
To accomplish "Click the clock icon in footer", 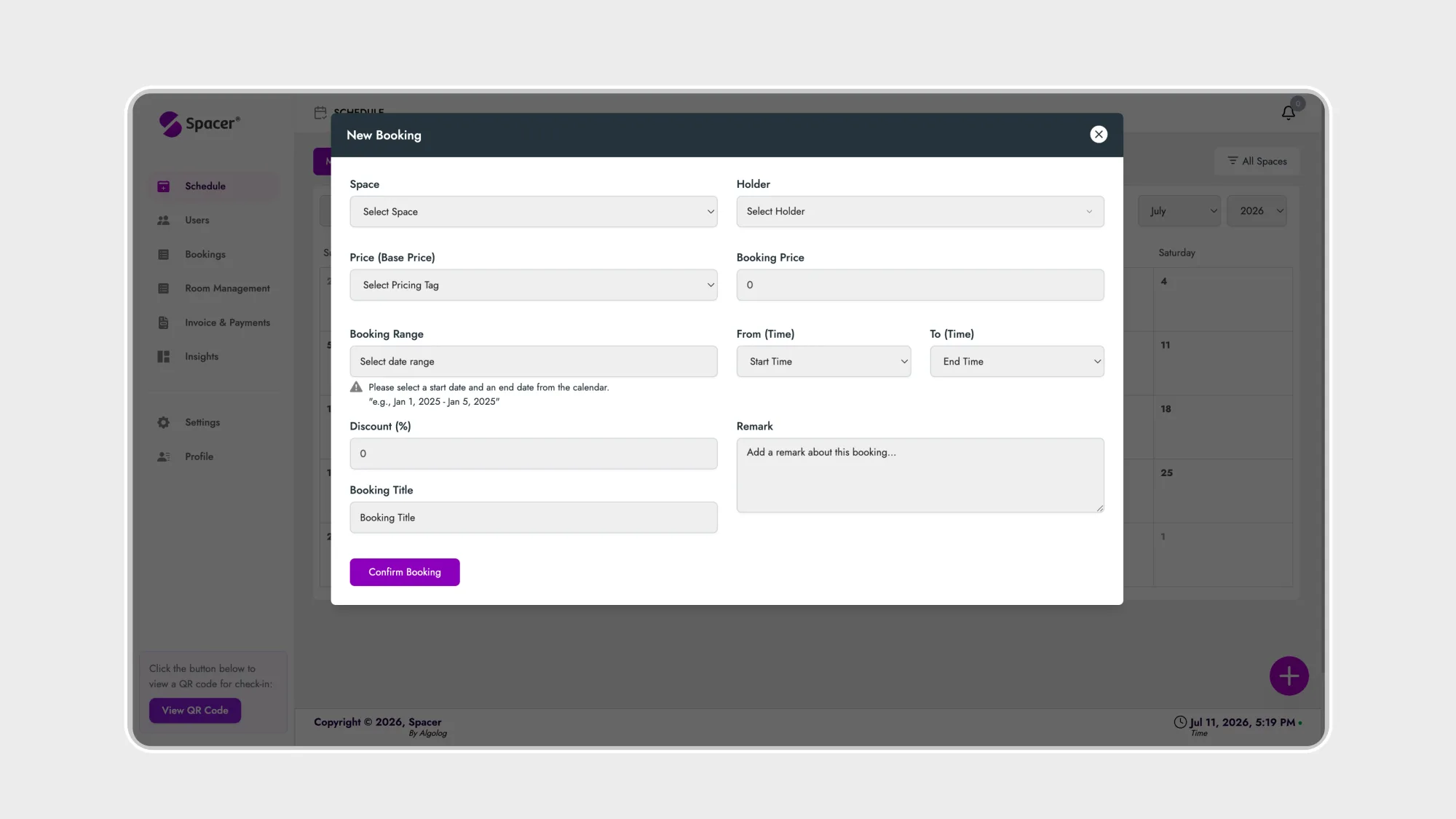I will [1180, 722].
